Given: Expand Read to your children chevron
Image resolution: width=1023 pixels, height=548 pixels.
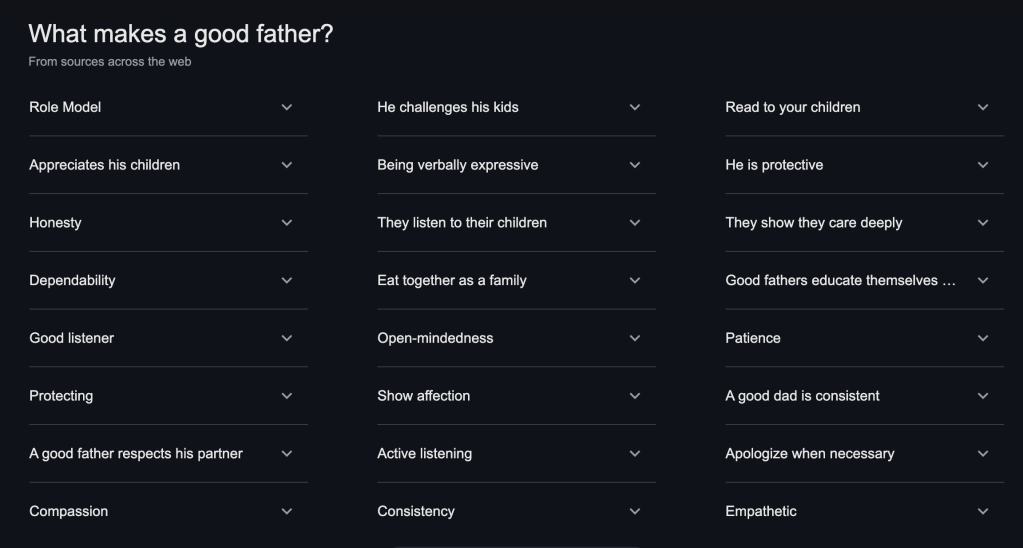Looking at the screenshot, I should pos(983,107).
